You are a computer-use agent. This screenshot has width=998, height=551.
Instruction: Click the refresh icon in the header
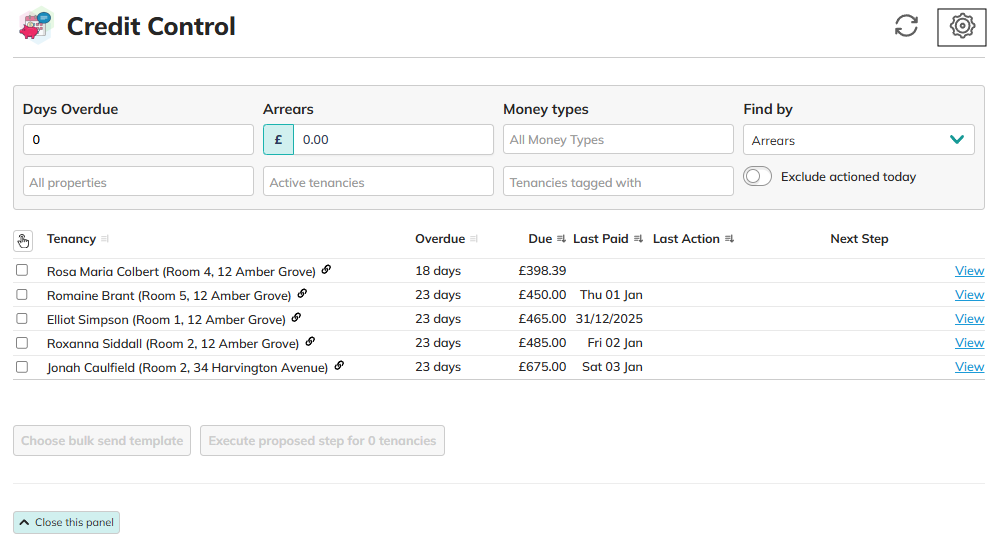[x=906, y=26]
